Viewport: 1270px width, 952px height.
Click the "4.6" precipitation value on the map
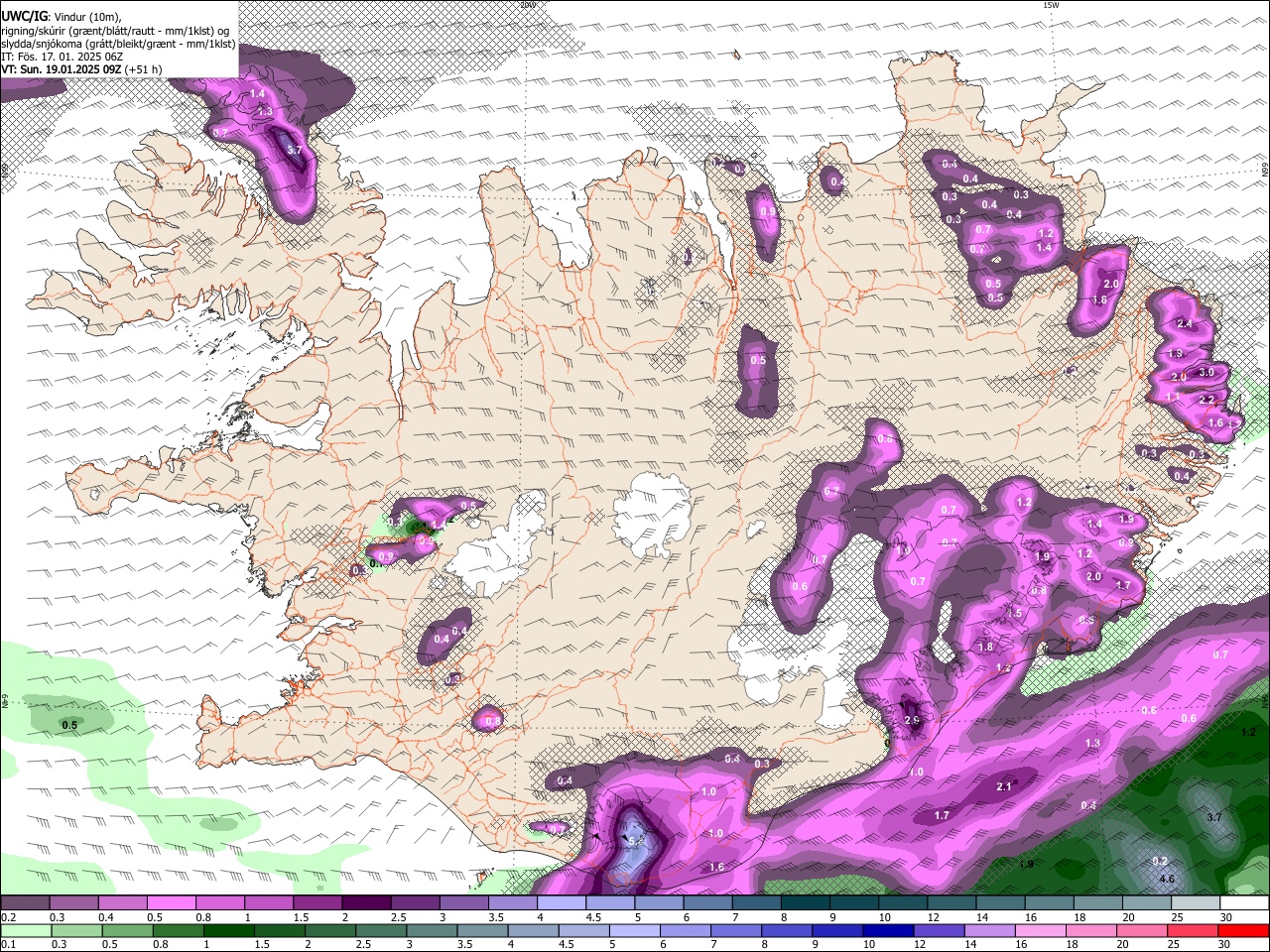click(x=1167, y=880)
